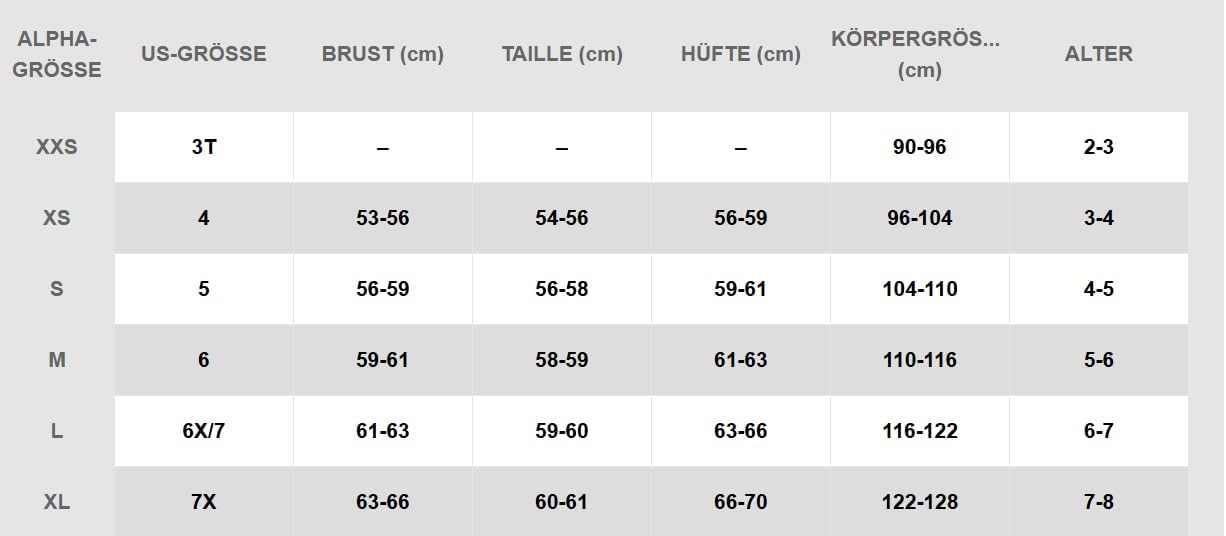Click the 7-8 age cell
The width and height of the screenshot is (1226, 536).
[x=1099, y=502]
